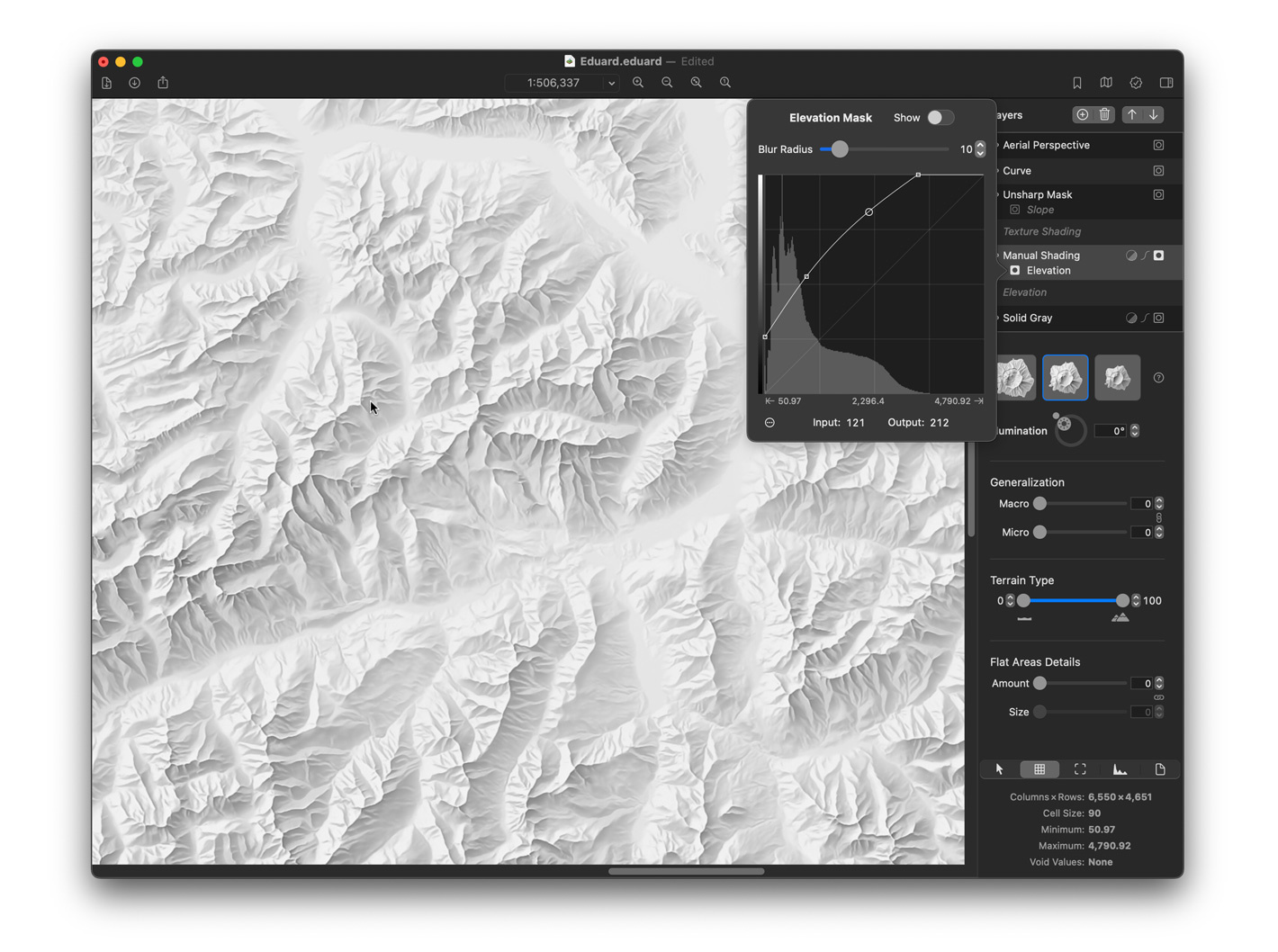Click the help question mark icon
The width and height of the screenshot is (1278, 952).
point(1158,378)
